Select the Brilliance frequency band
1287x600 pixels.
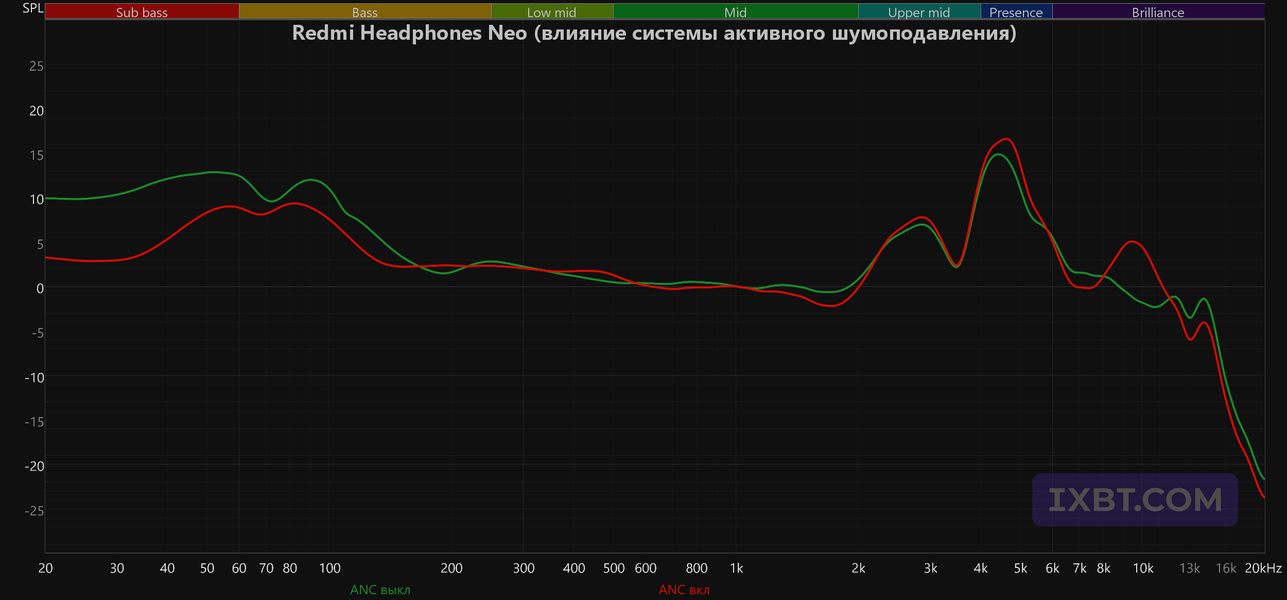tap(1158, 12)
